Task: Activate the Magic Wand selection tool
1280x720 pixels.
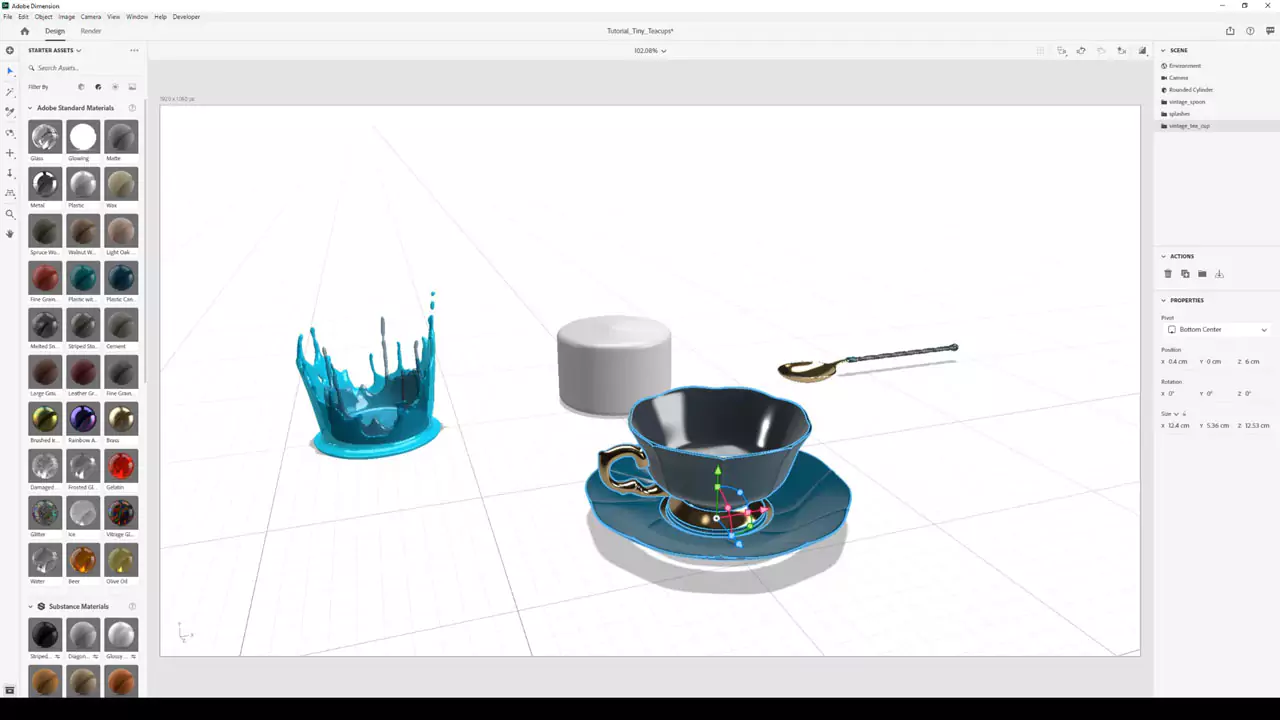Action: coord(10,90)
